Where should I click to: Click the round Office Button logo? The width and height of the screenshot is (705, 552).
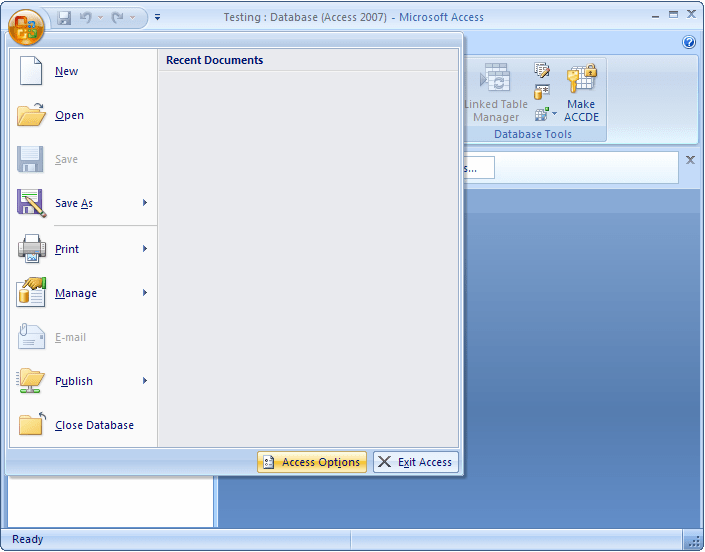26,27
